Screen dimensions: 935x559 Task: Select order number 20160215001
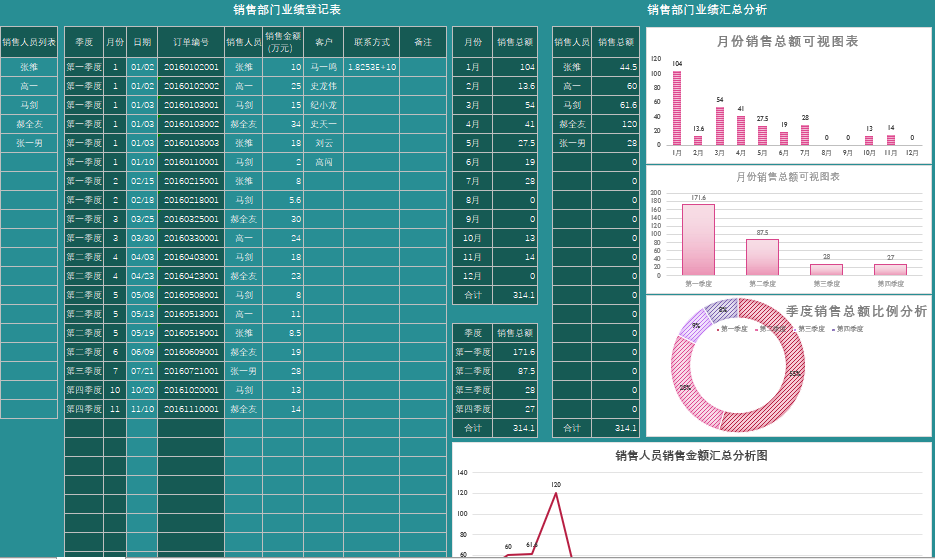tap(191, 181)
